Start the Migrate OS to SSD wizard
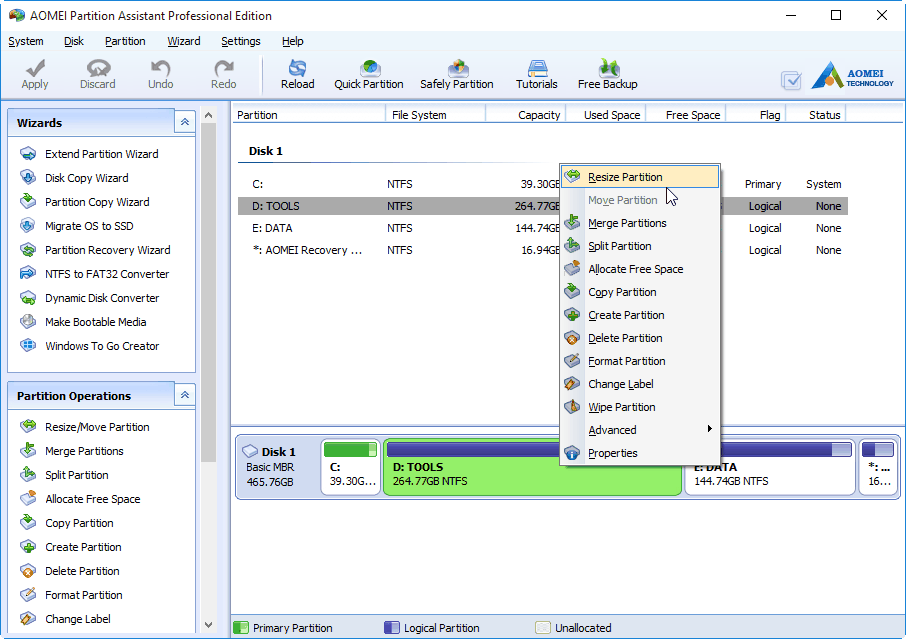Image resolution: width=906 pixels, height=639 pixels. (x=88, y=226)
